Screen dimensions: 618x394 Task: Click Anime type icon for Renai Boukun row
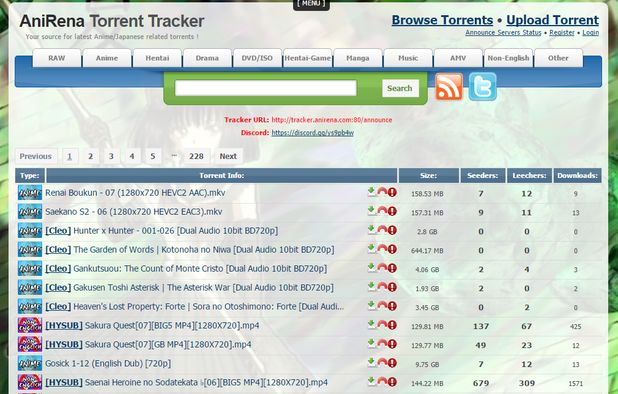[x=30, y=193]
